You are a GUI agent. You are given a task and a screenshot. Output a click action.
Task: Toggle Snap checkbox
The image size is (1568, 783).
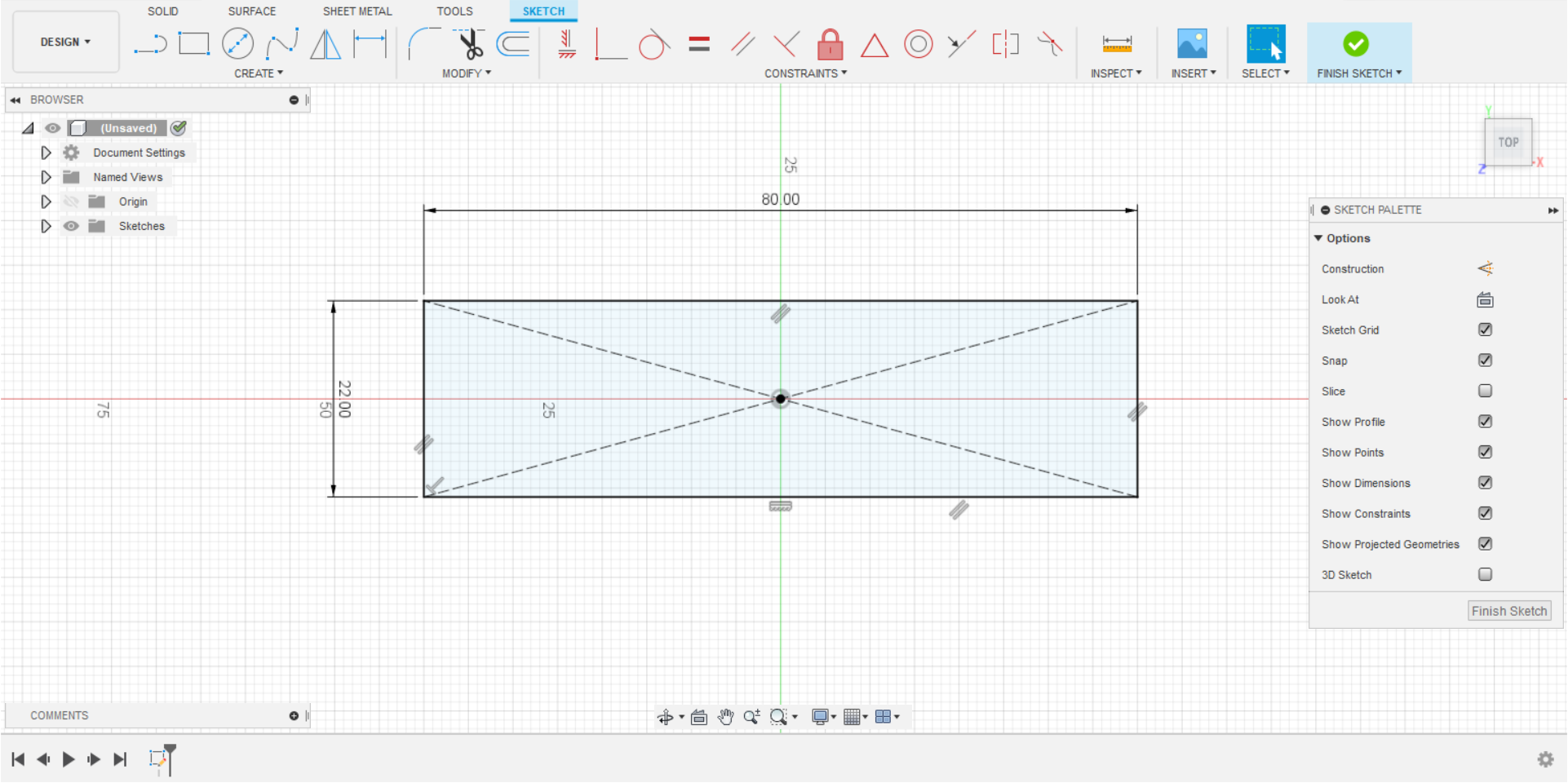pos(1485,361)
